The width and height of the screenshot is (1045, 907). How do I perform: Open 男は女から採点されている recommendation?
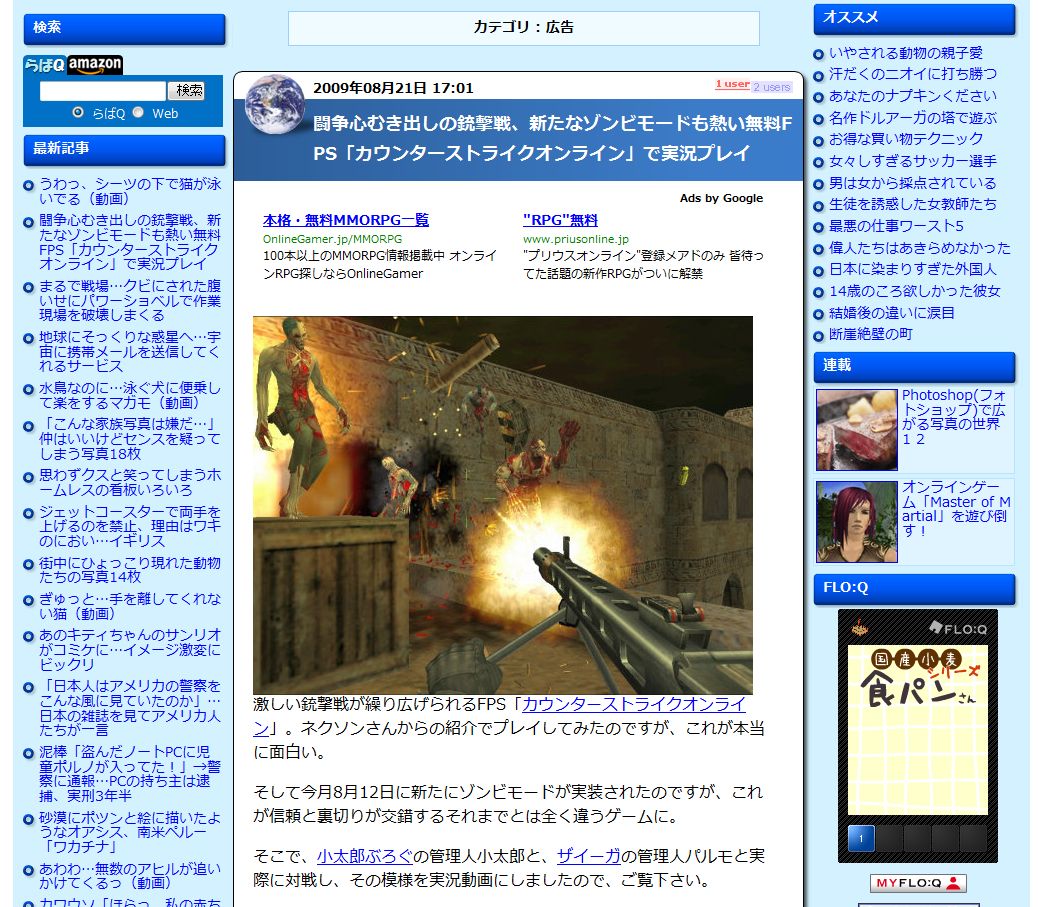pos(912,183)
